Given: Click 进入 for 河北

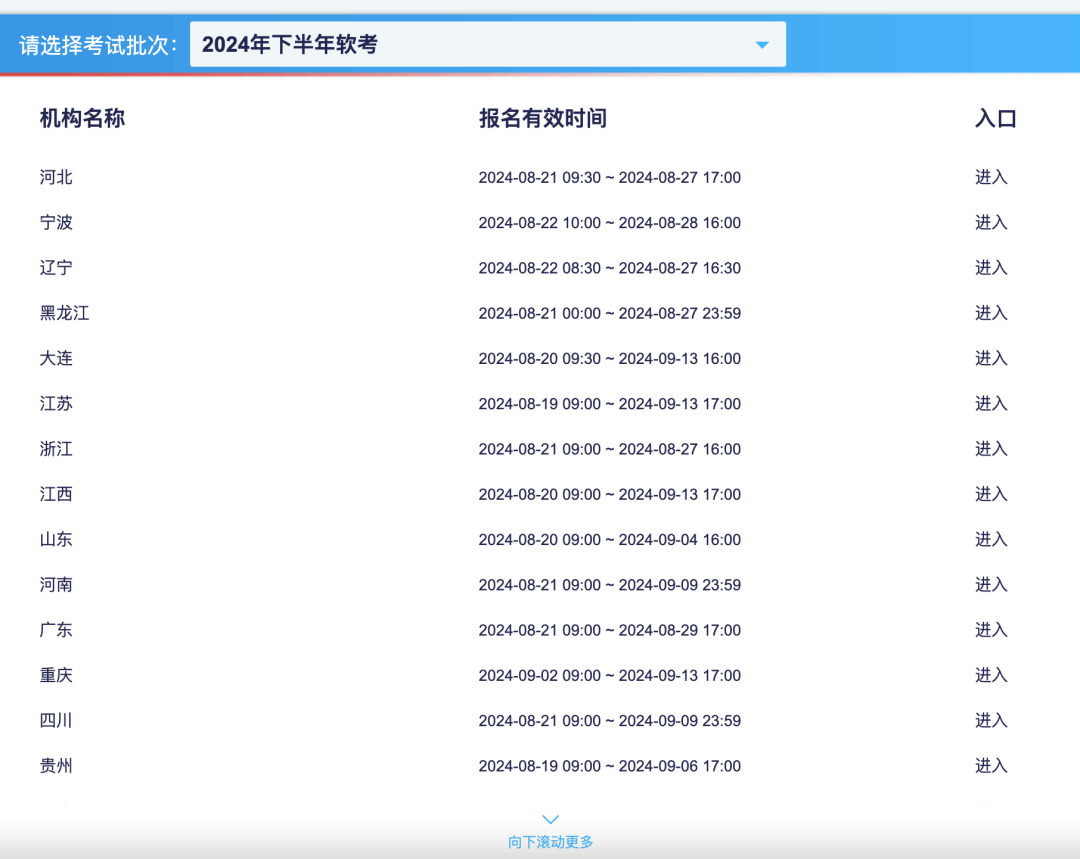Looking at the screenshot, I should [x=991, y=177].
